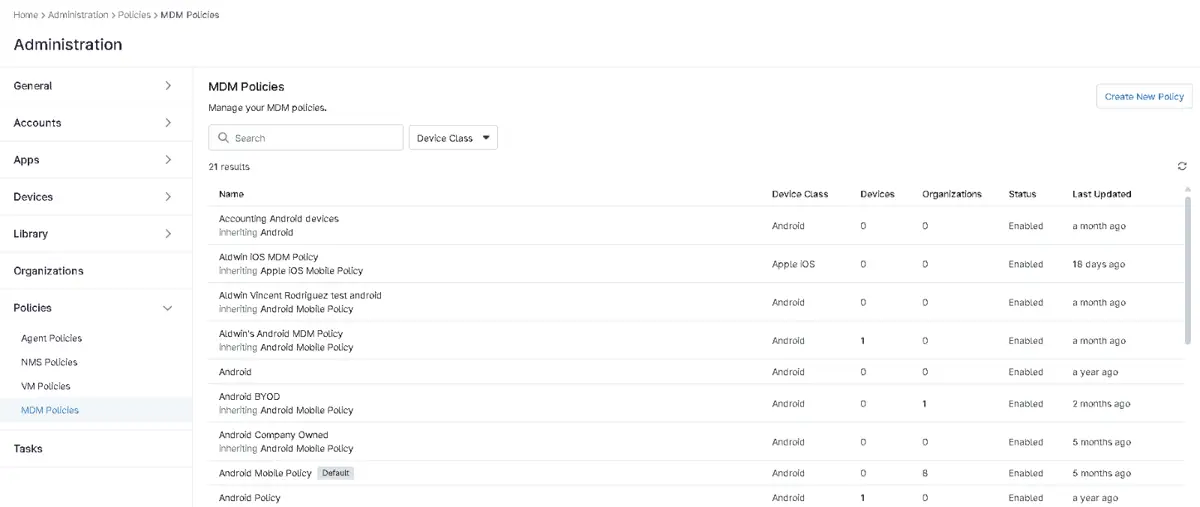This screenshot has width=1200, height=507.
Task: Select MDM Policies submenu item
Action: point(50,410)
